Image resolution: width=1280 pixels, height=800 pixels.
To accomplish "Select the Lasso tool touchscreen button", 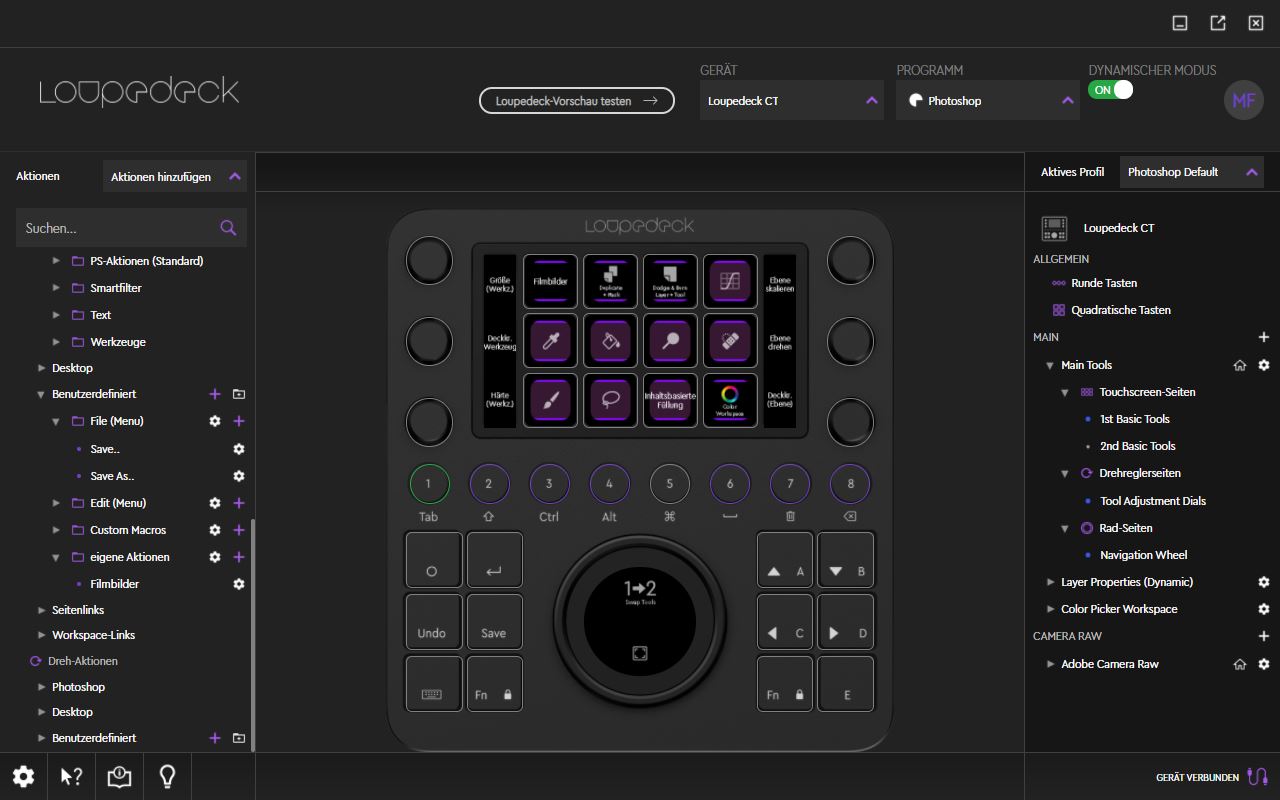I will (610, 400).
